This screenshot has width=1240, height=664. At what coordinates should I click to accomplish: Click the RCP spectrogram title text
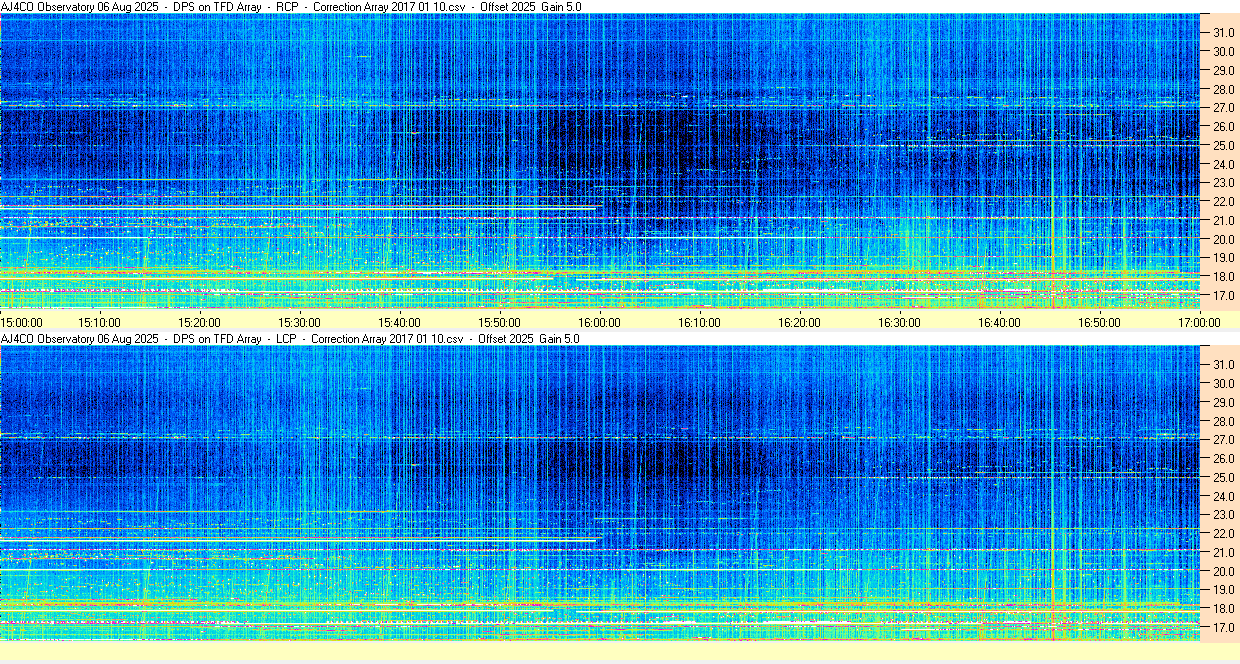pos(290,7)
